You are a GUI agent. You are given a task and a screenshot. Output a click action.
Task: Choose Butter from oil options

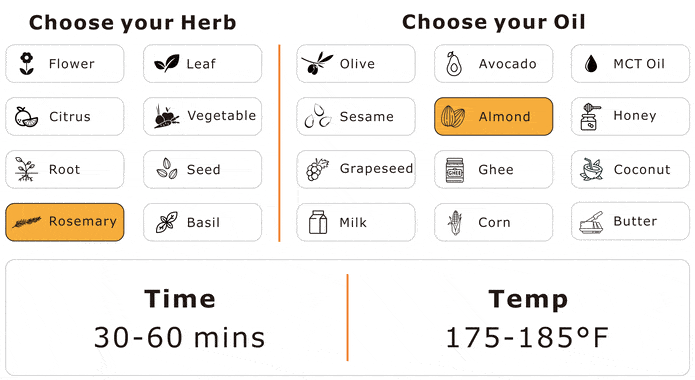pos(630,221)
